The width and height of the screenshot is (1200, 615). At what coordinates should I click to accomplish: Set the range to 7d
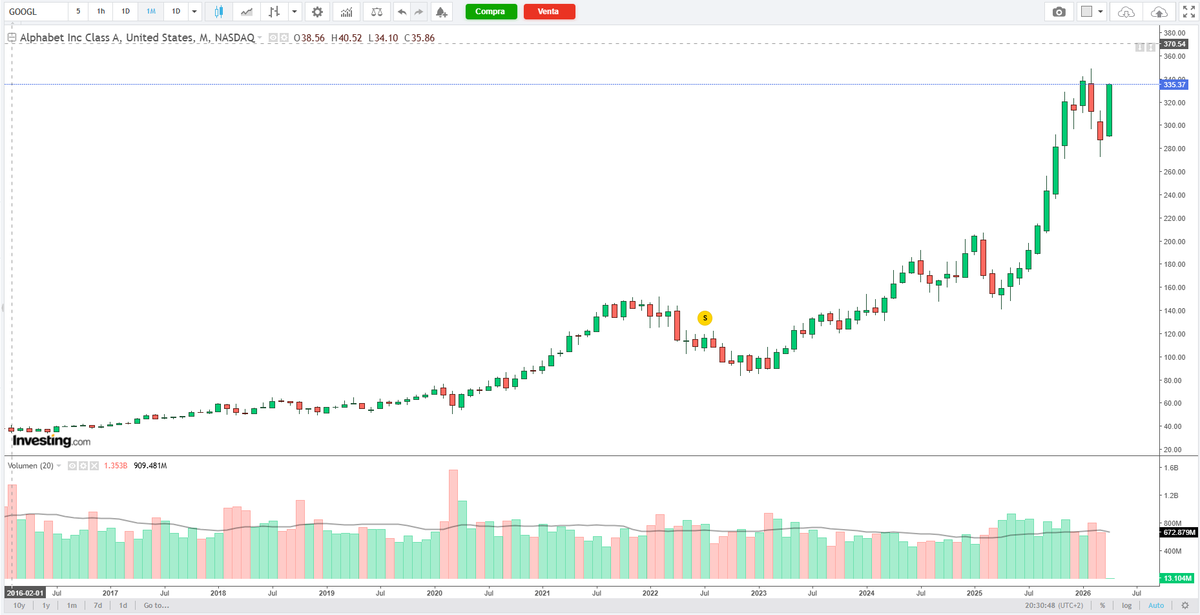[x=97, y=605]
